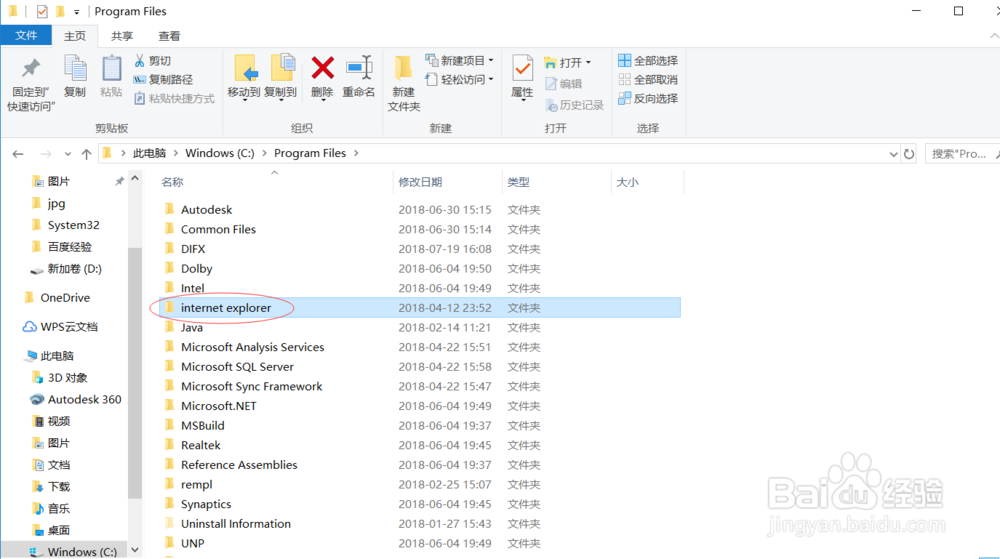This screenshot has width=1000, height=559.
Task: Open the Move to (移动到) menu
Action: (x=244, y=78)
